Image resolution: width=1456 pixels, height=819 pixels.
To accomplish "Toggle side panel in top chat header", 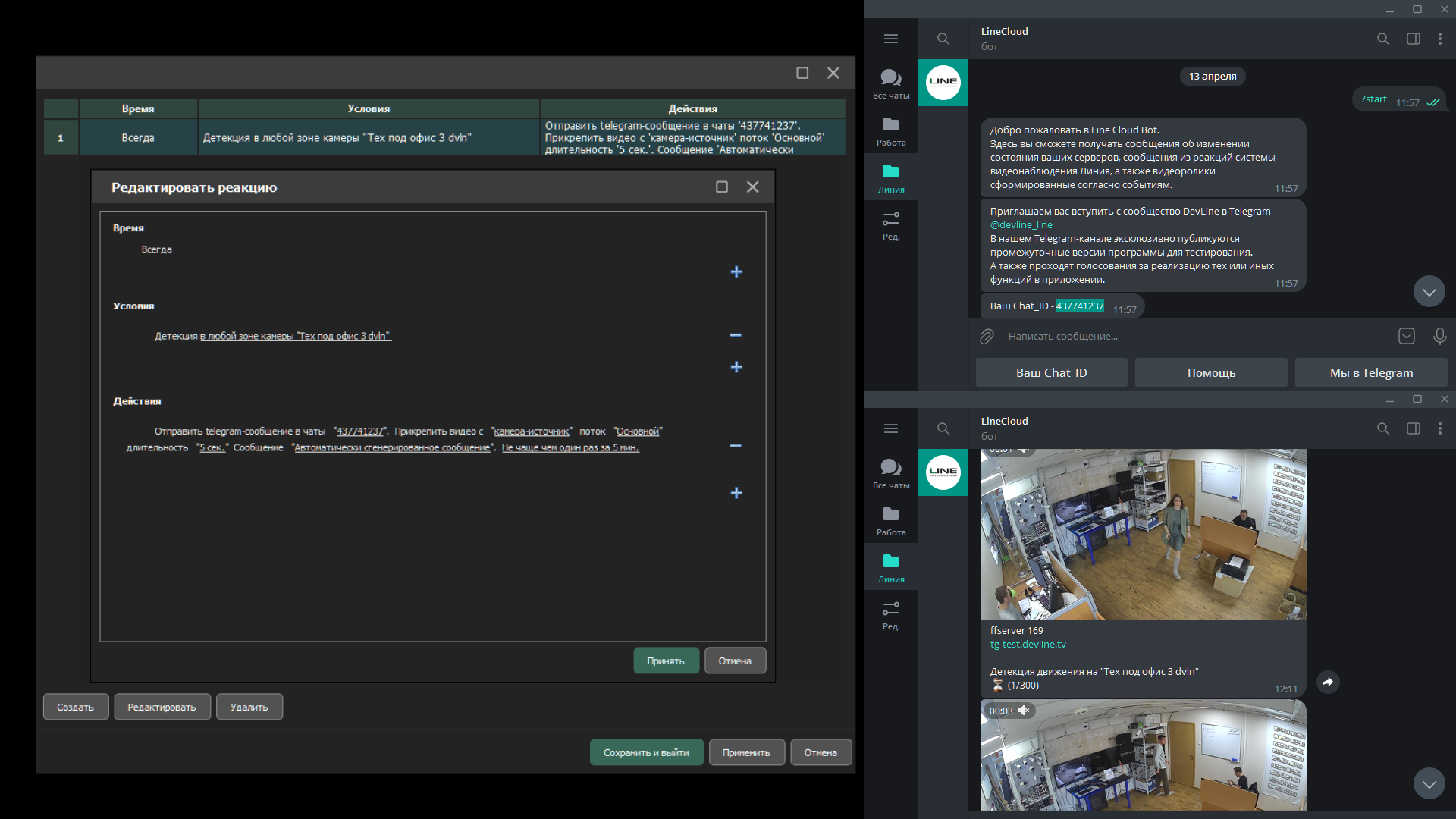I will [1414, 39].
